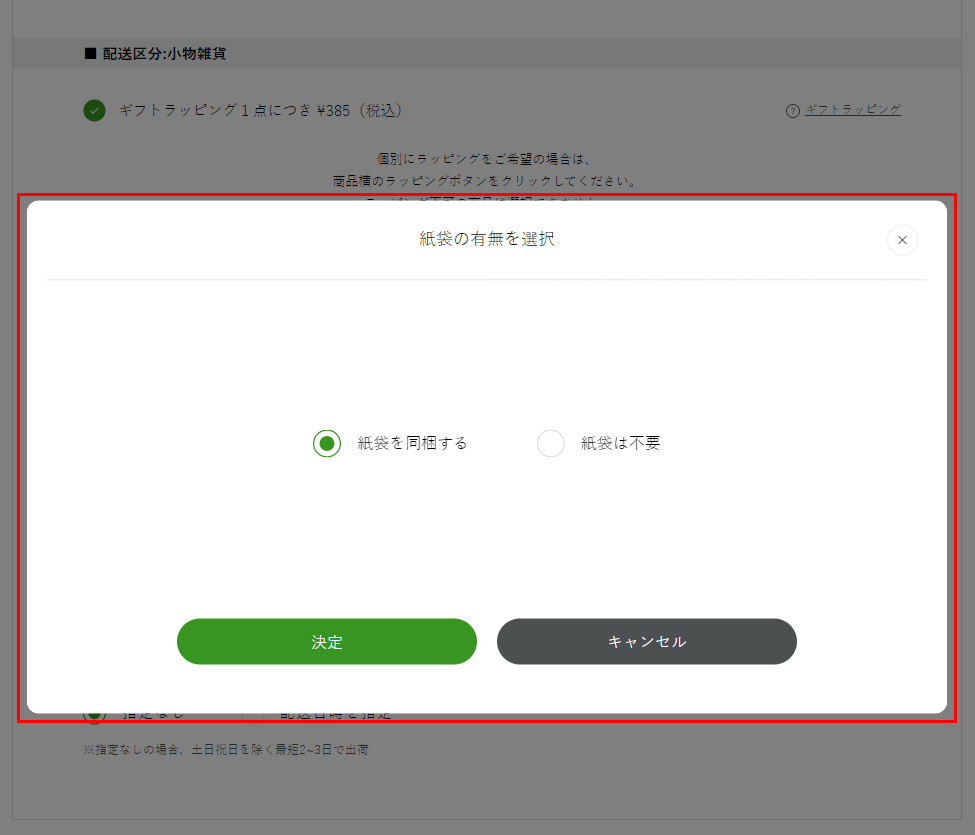The height and width of the screenshot is (835, 975).
Task: Click the 紙袋の有無を選択 dialog title
Action: point(487,239)
